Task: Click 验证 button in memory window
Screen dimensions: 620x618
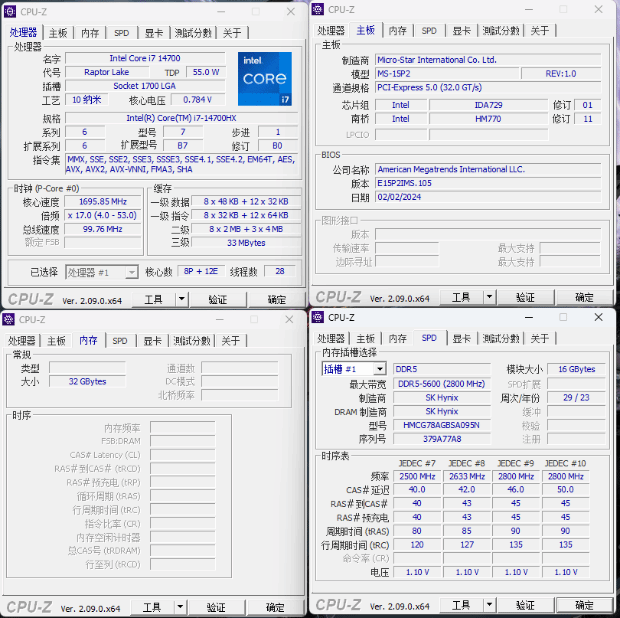Action: click(216, 607)
